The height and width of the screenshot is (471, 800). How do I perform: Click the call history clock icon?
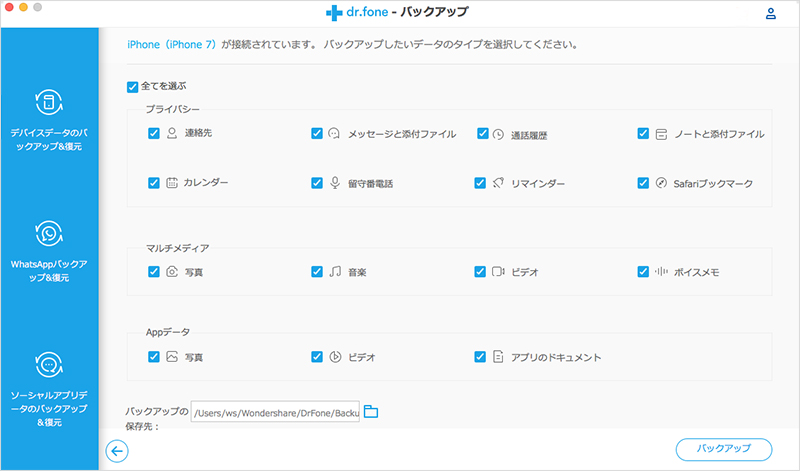pos(498,134)
